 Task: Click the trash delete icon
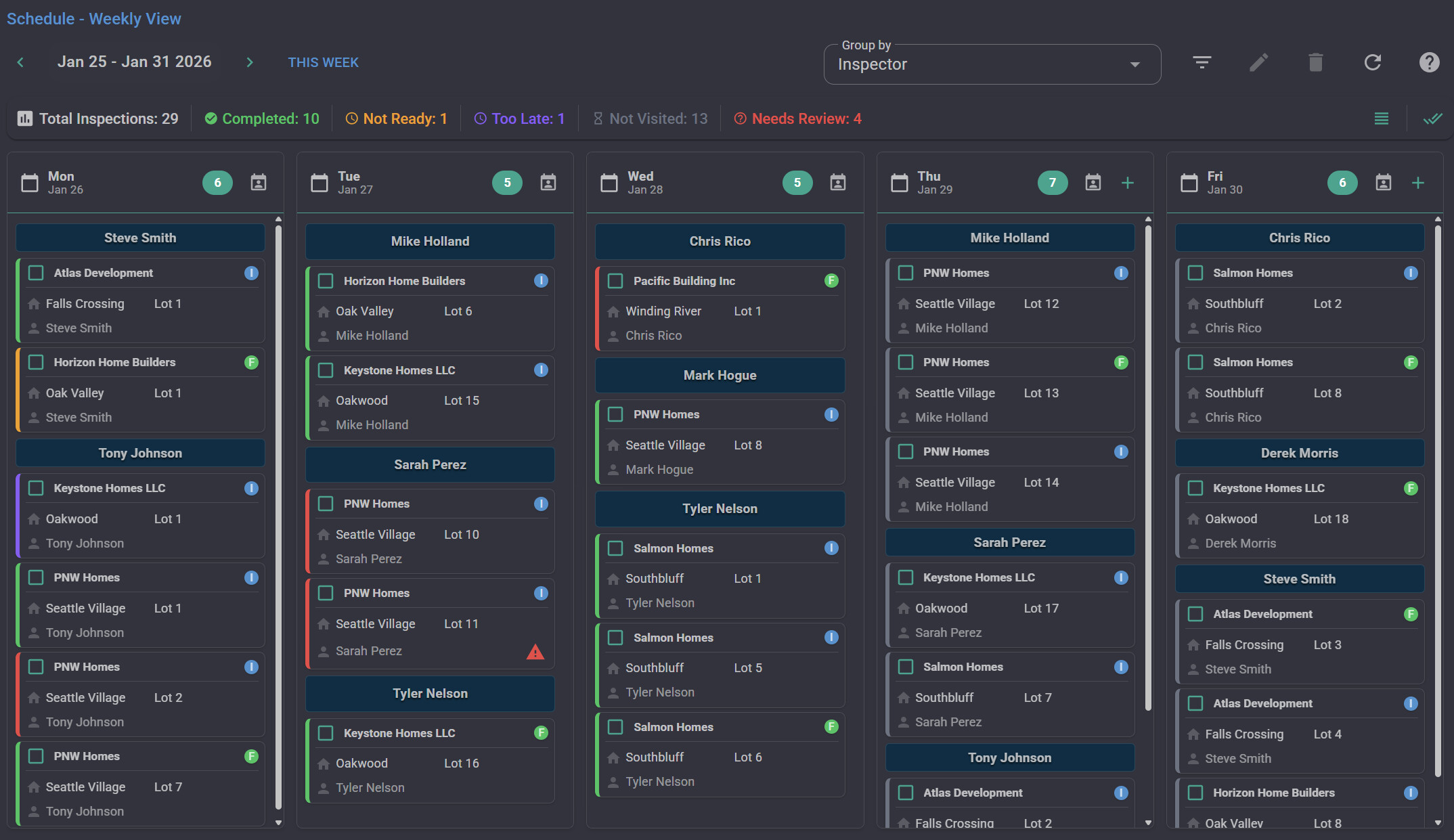(1315, 62)
